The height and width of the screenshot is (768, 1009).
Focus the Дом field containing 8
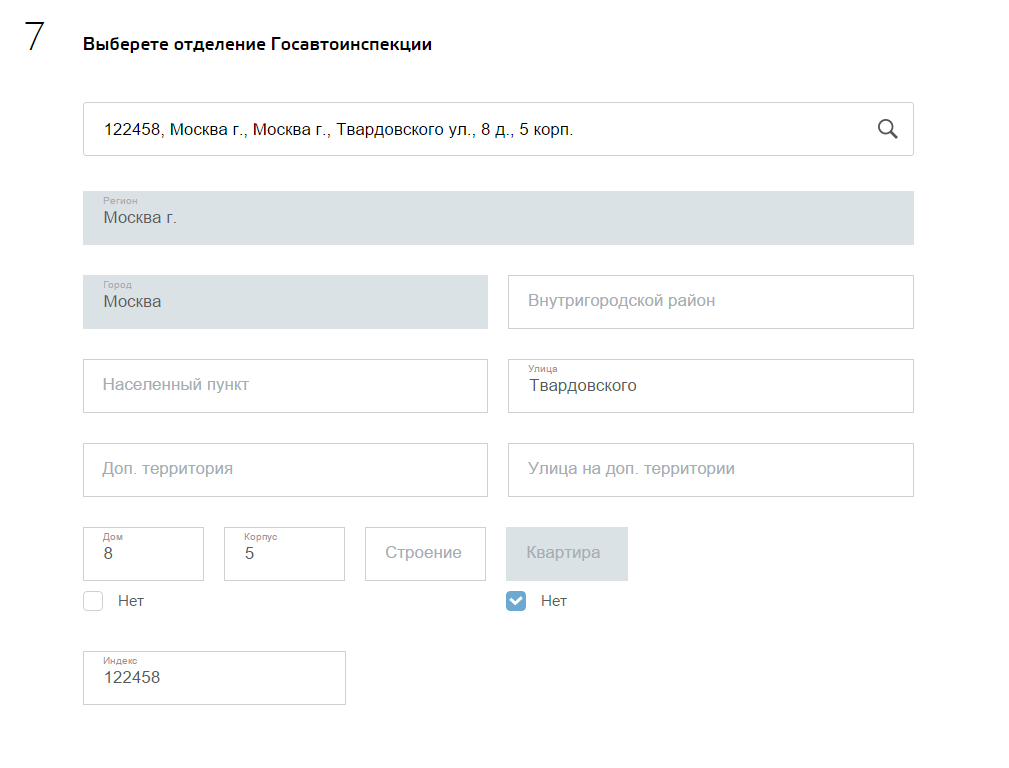(143, 554)
